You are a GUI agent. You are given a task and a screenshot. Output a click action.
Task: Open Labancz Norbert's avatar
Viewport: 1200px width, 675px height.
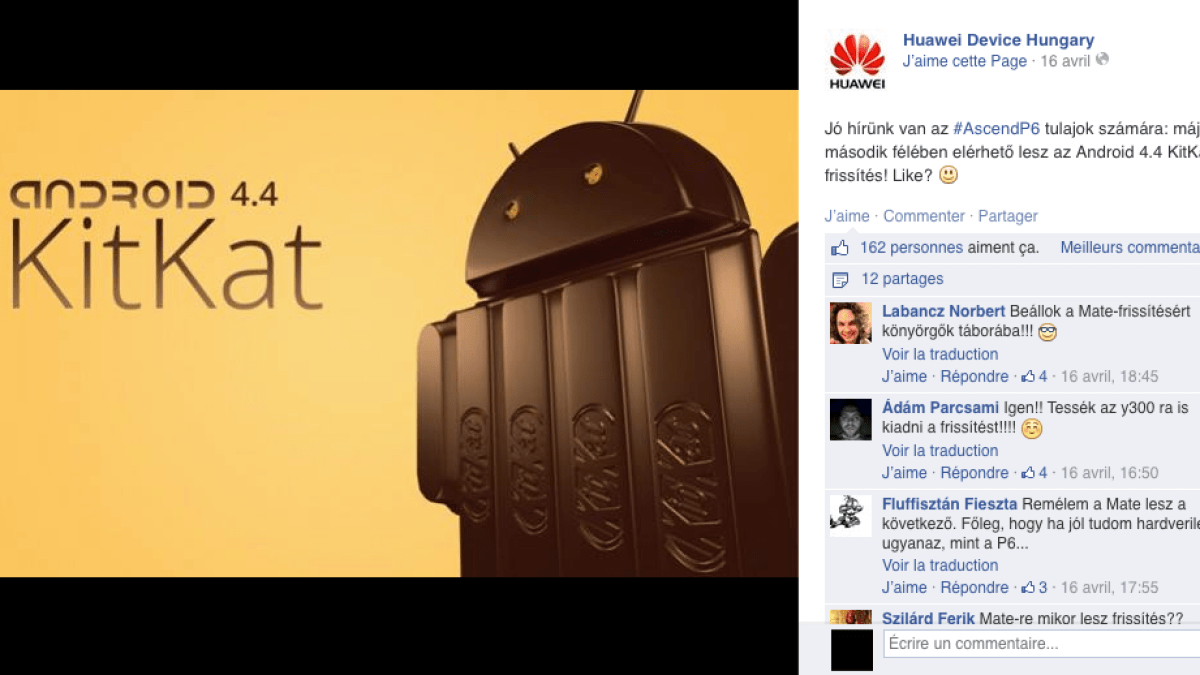pyautogui.click(x=851, y=323)
